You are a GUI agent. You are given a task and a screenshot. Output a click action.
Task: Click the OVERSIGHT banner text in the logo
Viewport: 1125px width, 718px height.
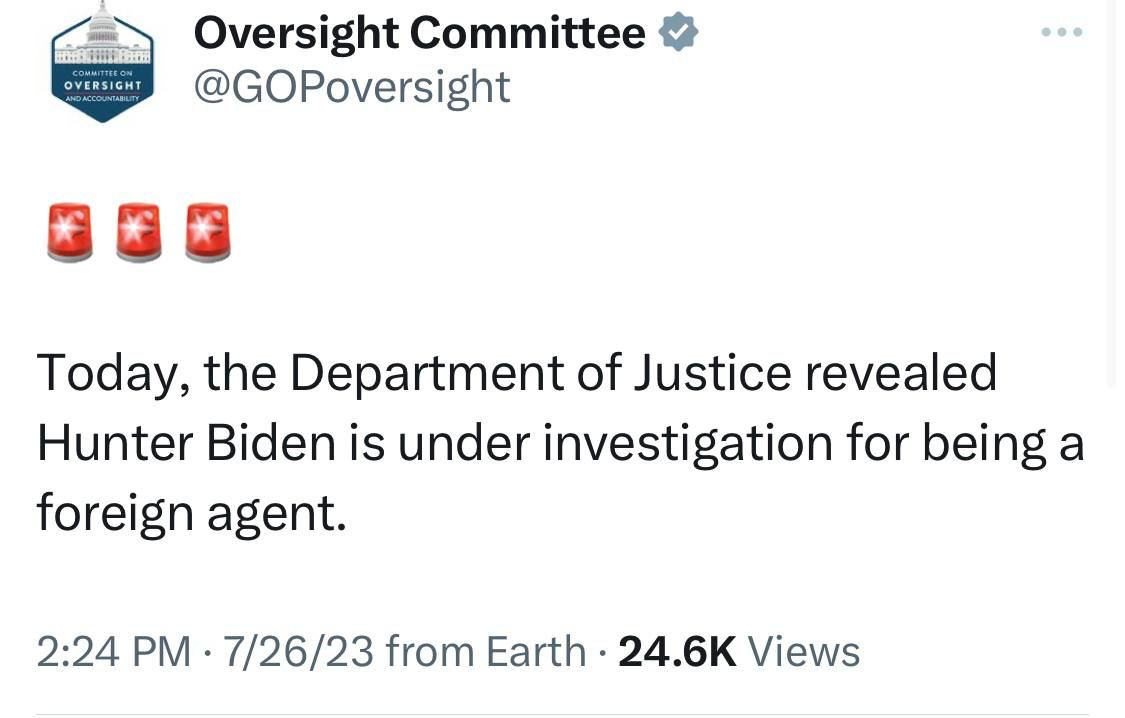103,85
